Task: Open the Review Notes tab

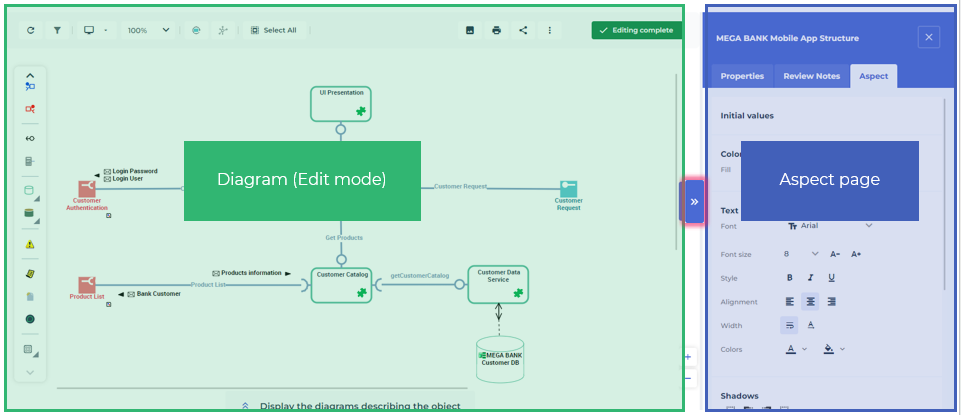Action: click(811, 76)
